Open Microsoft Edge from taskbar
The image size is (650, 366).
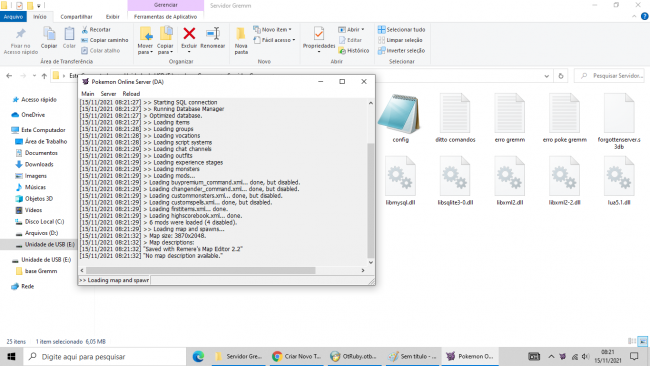[198, 356]
